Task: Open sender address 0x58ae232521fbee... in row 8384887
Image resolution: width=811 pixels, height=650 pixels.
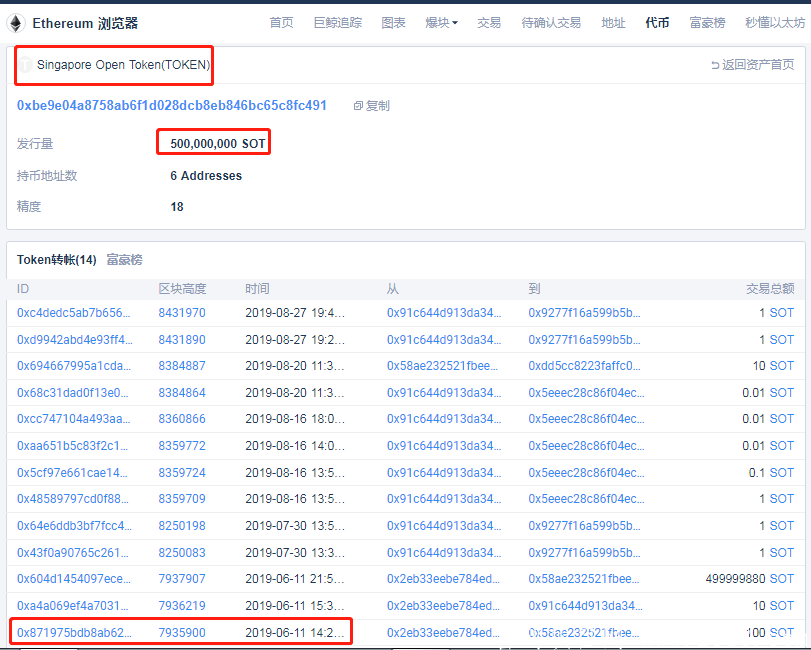Action: 442,366
